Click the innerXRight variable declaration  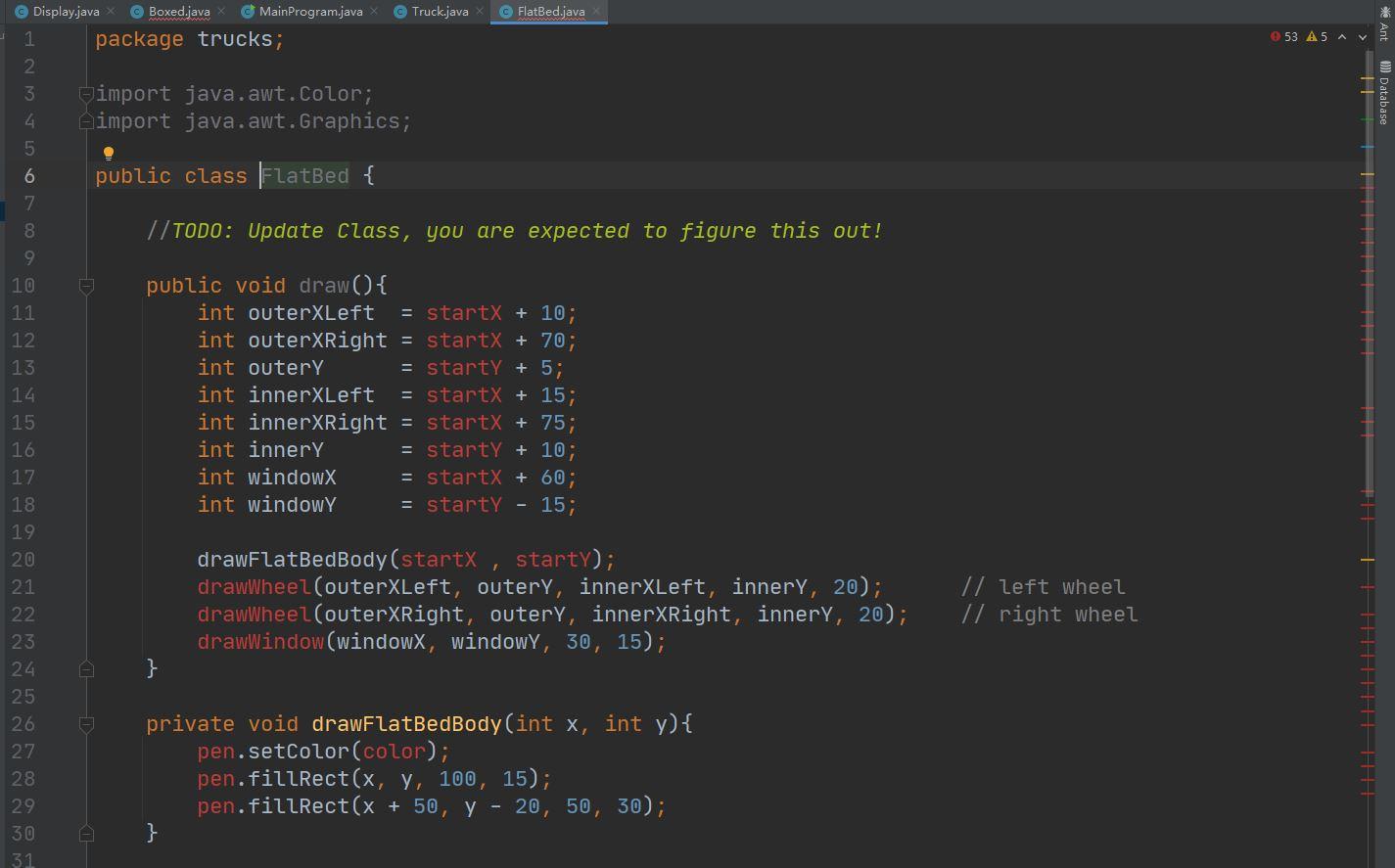[317, 423]
